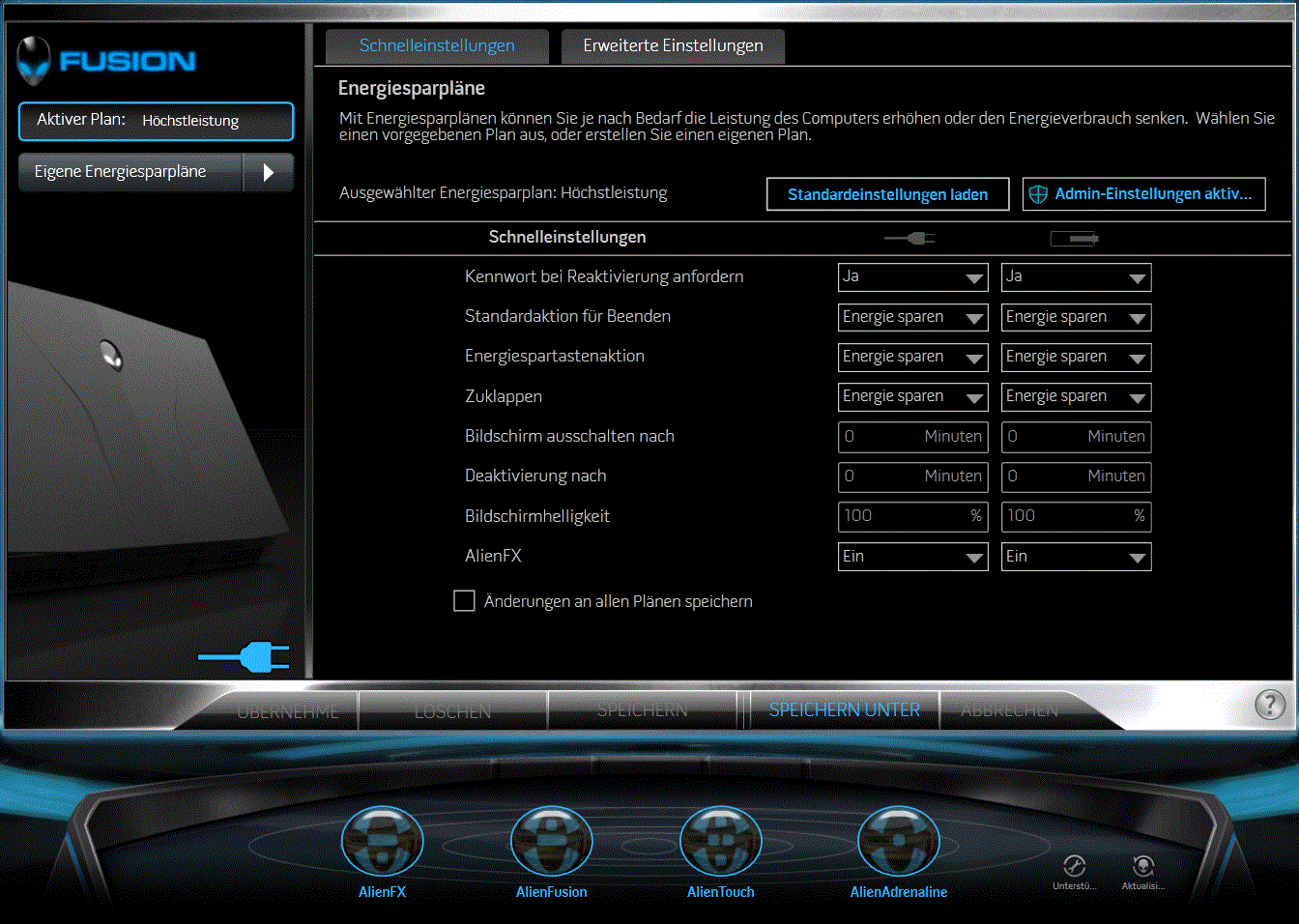Open the AlienFusion module icon in the dock

tap(552, 841)
